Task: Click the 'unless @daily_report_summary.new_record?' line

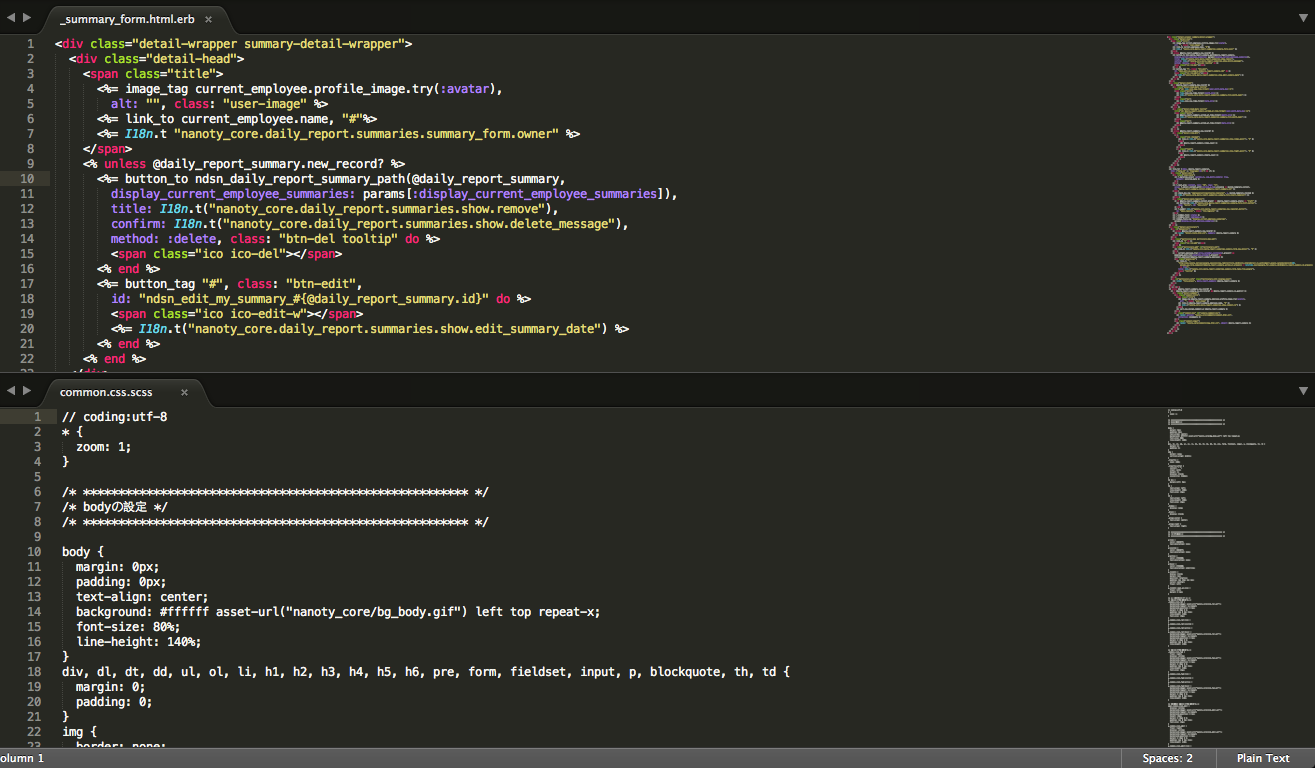Action: 244,164
